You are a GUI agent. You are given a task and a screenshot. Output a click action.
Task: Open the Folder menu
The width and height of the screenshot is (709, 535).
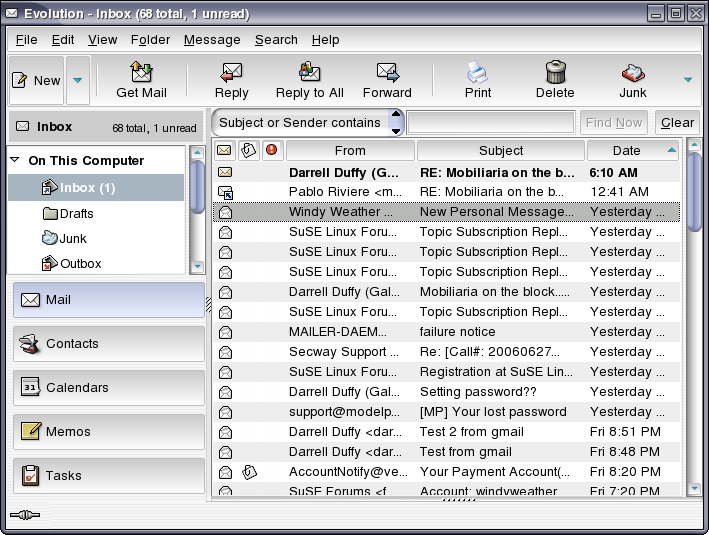pos(150,40)
